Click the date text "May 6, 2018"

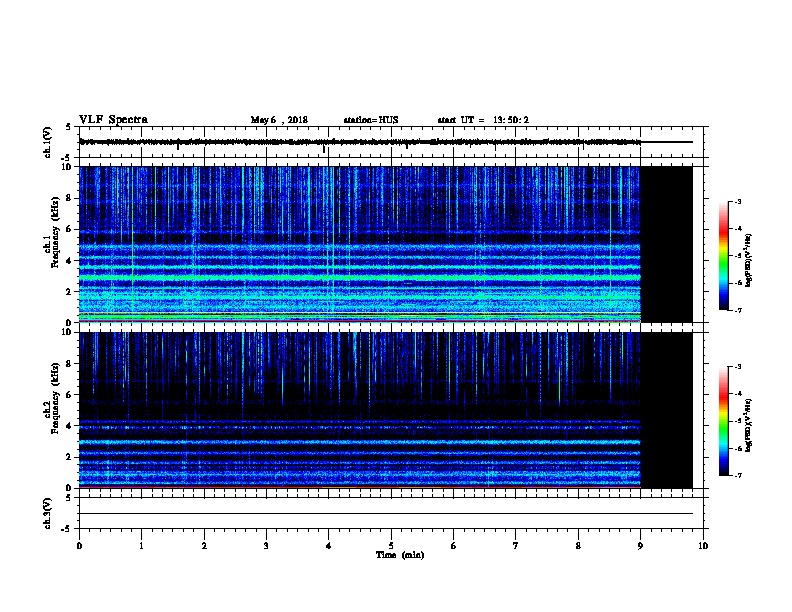coord(279,120)
